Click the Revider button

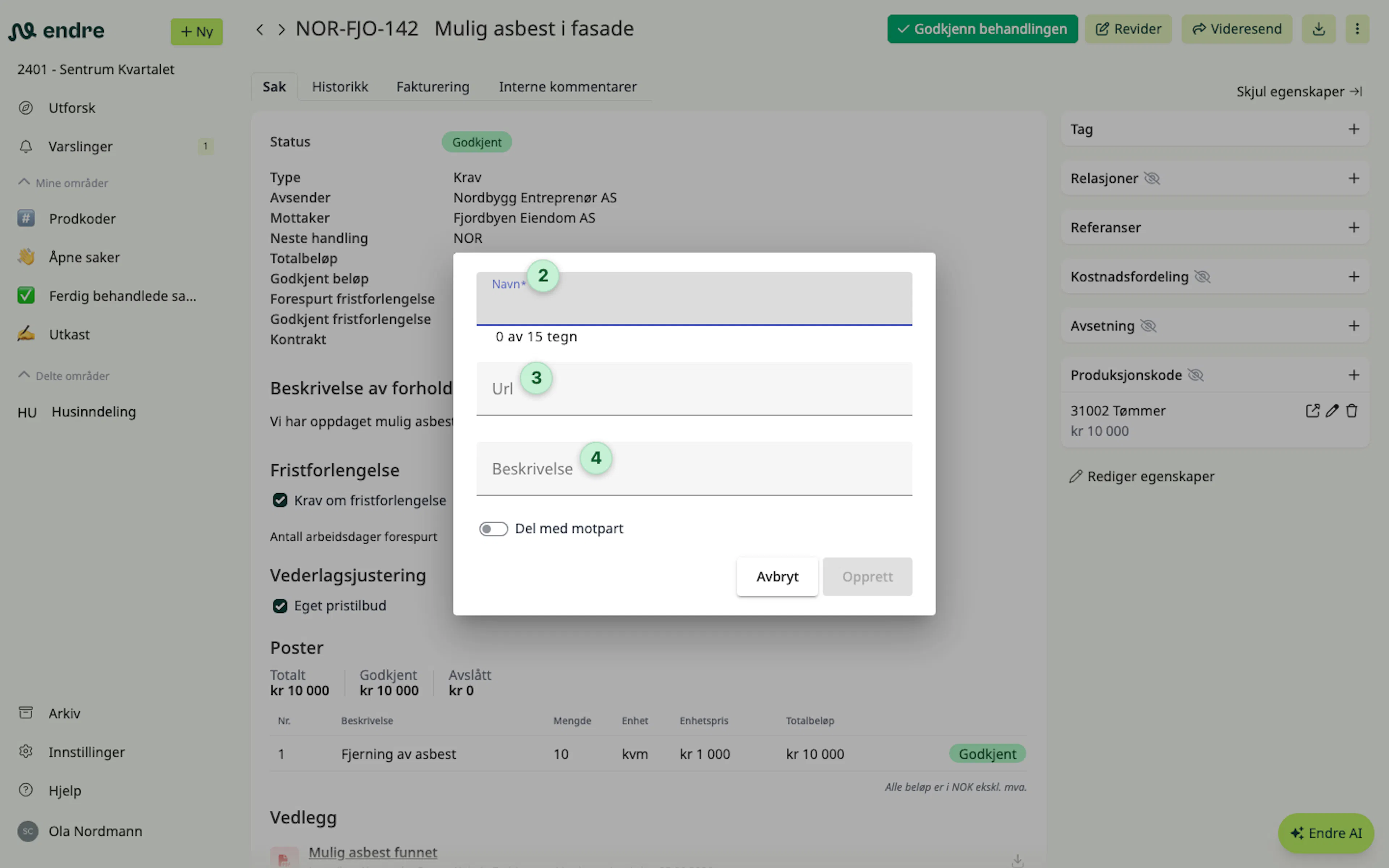1128,29
